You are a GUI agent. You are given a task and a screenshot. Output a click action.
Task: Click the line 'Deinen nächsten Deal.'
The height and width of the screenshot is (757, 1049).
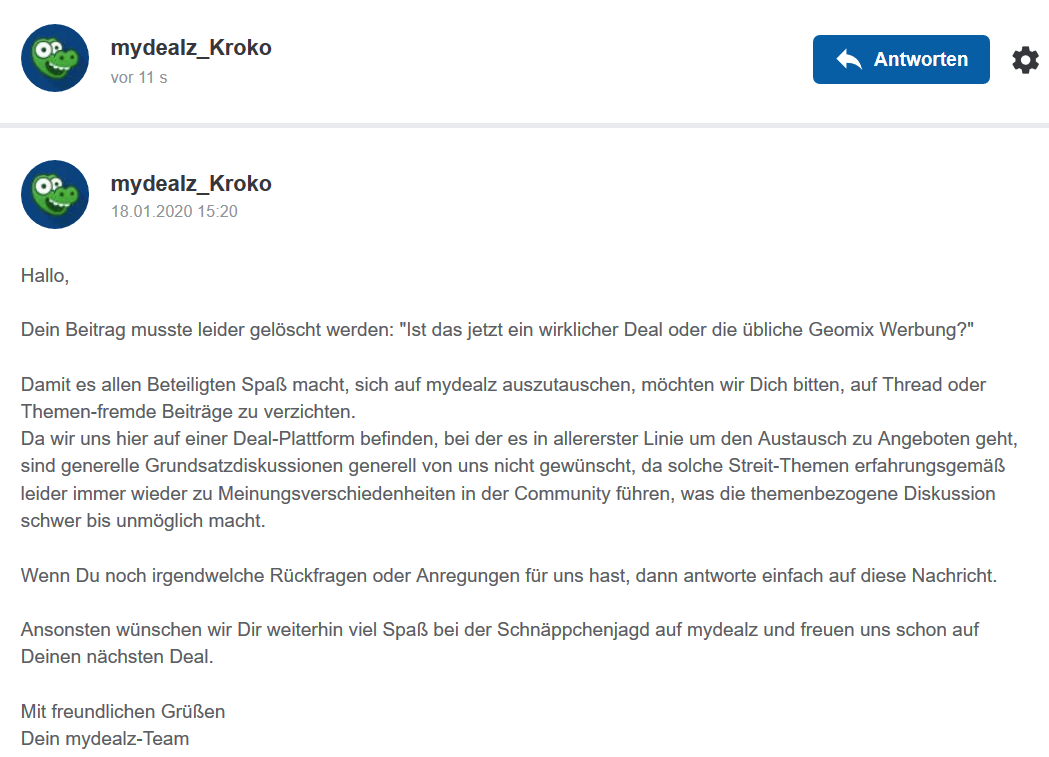[117, 656]
